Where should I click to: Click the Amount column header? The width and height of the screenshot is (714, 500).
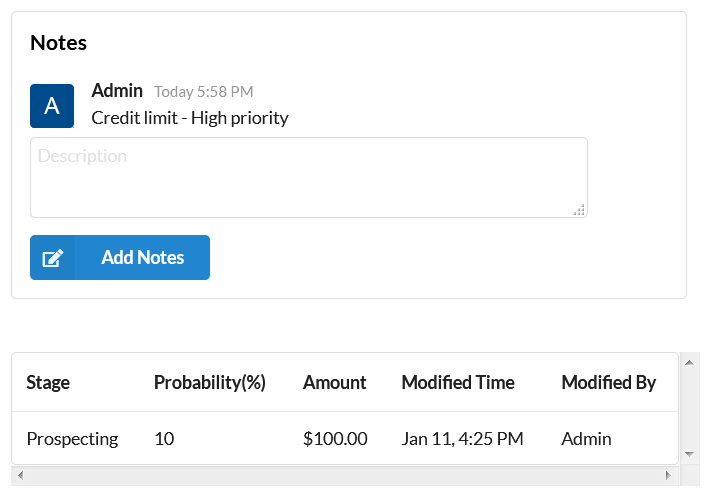[335, 383]
